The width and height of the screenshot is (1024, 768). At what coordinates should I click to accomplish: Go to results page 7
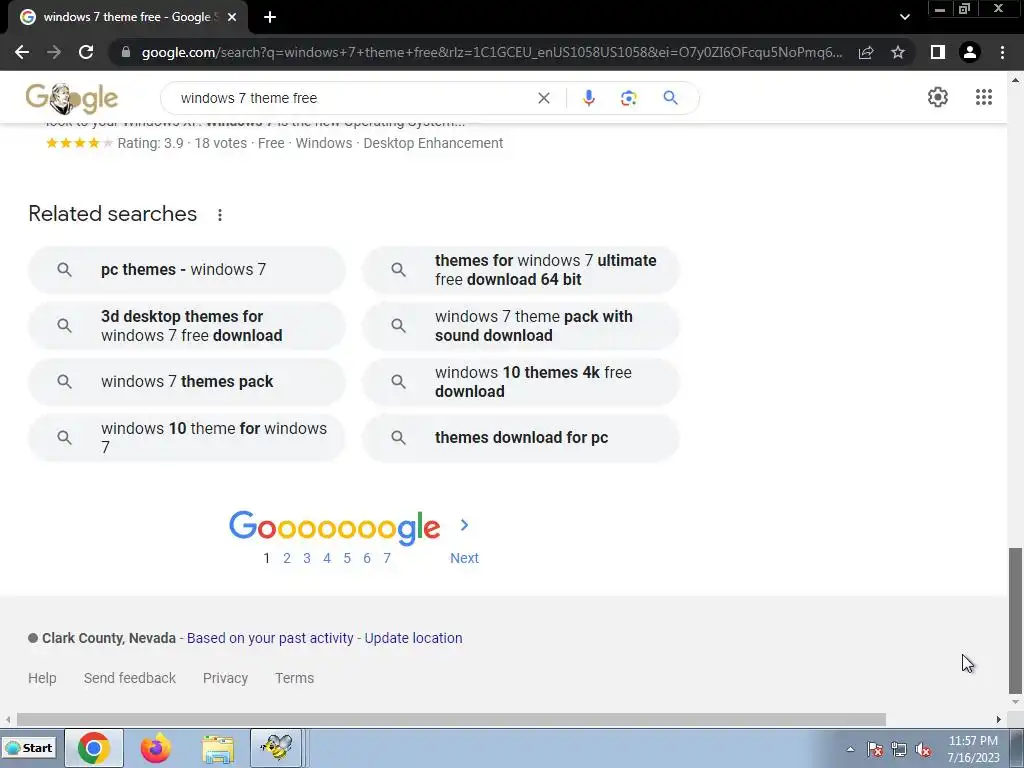(x=387, y=558)
